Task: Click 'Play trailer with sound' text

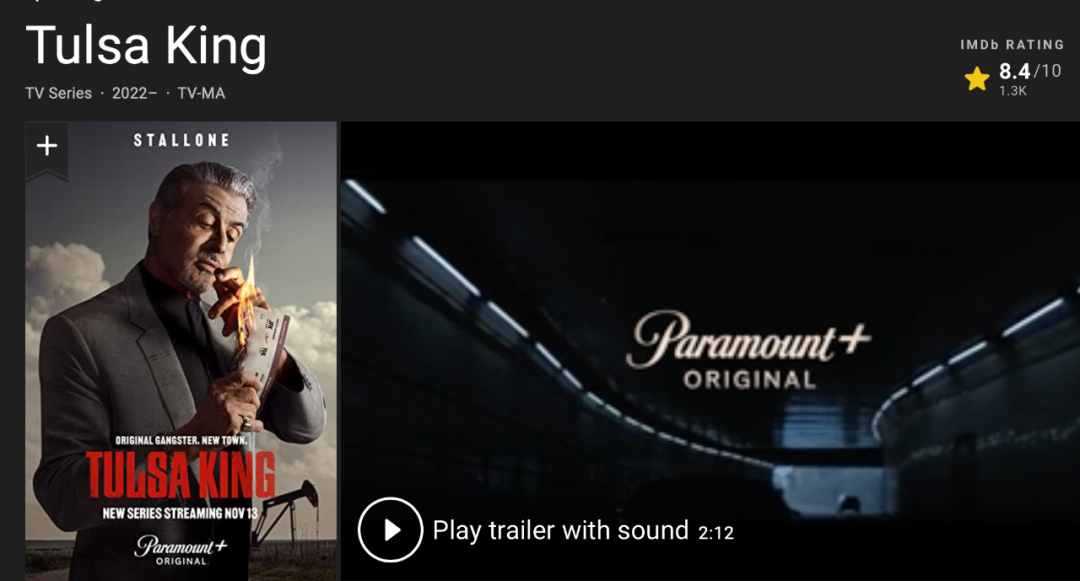Action: coord(561,531)
